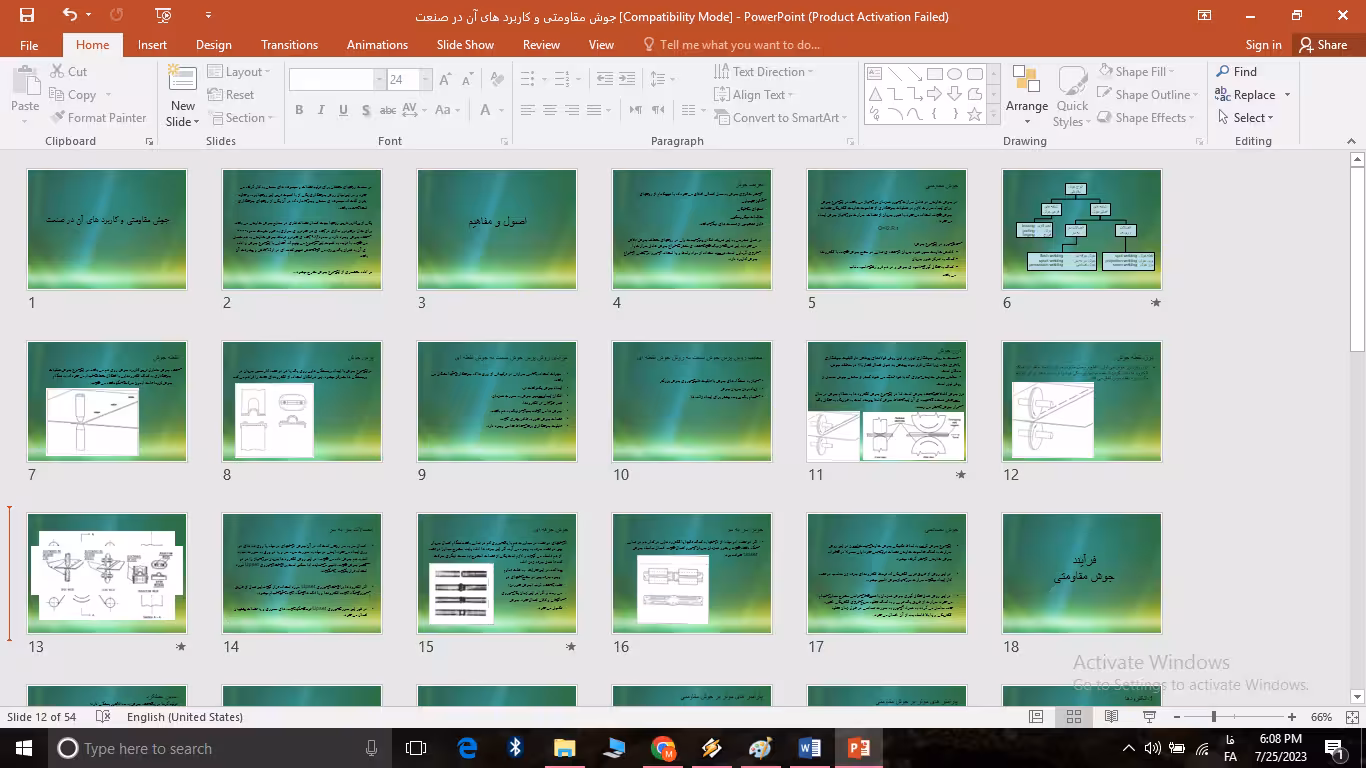Viewport: 1366px width, 768px height.
Task: Open Normal view from status bar
Action: (x=1036, y=717)
